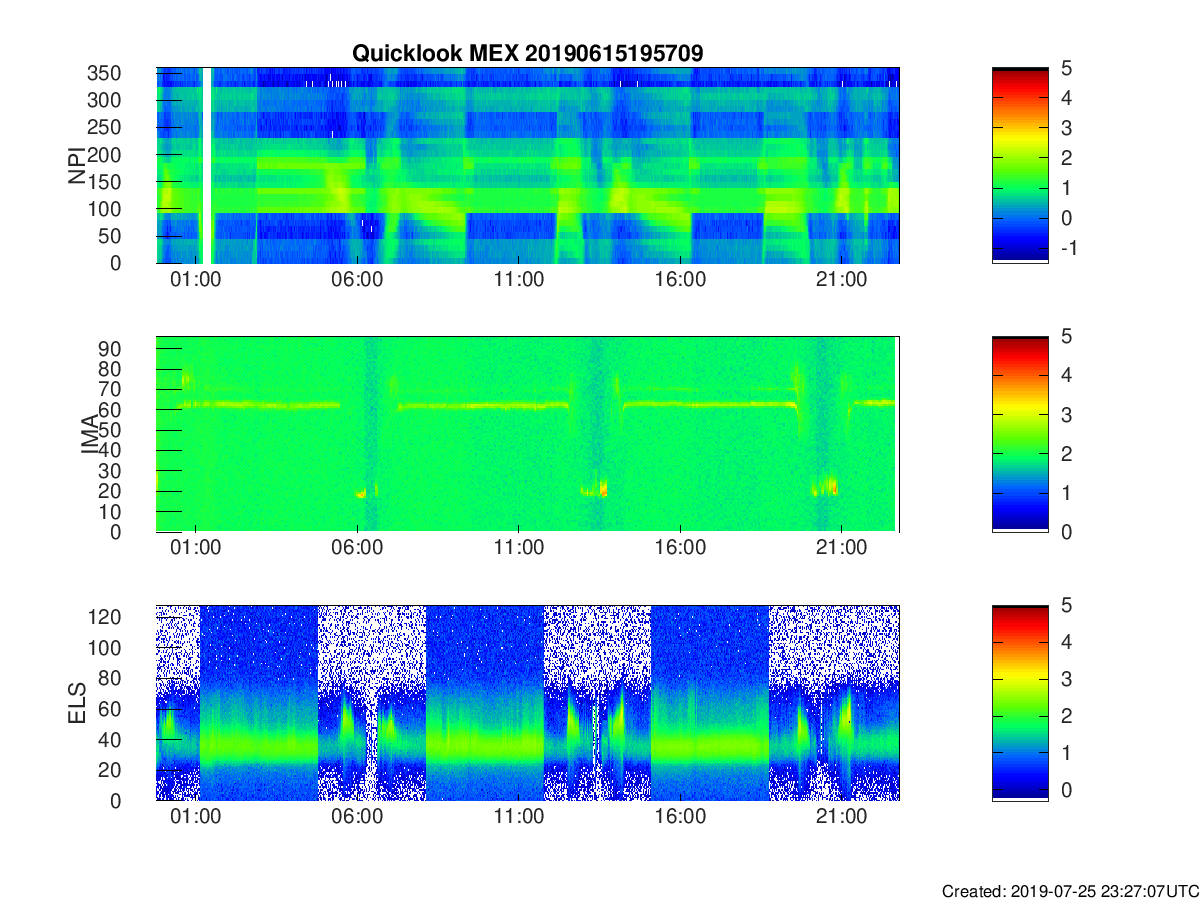
Task: Click the 11:00 tick label under the NPI panel
Action: (519, 279)
